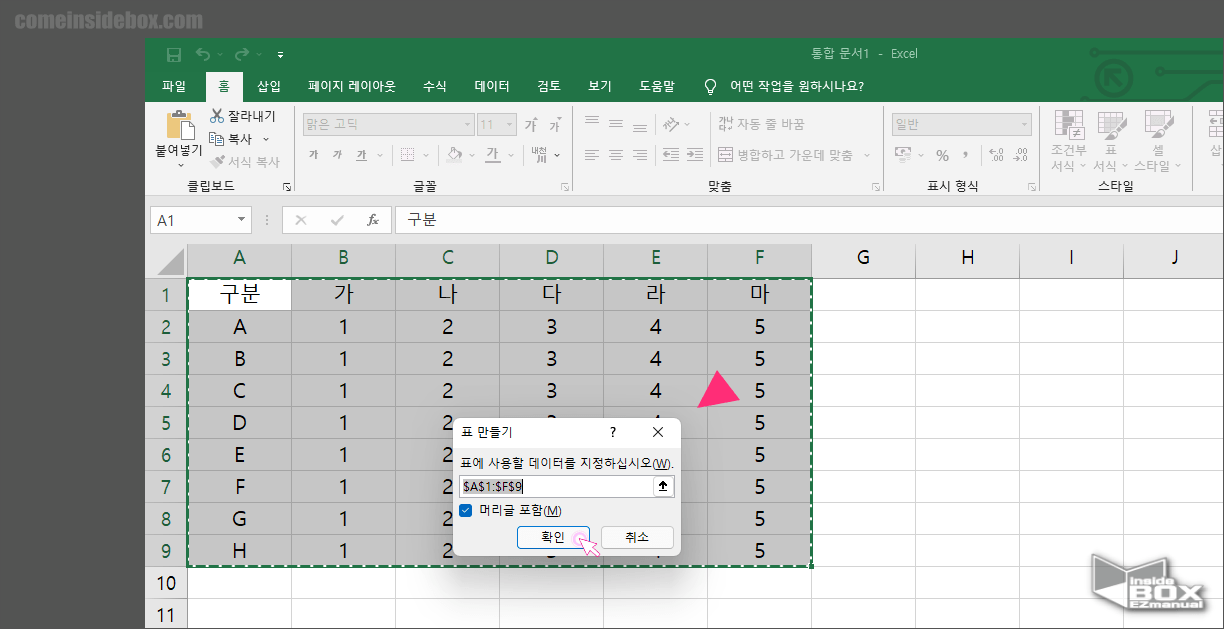Open the Customize Quick Access Toolbar dropdown
Viewport: 1224px width, 629px height.
(281, 55)
